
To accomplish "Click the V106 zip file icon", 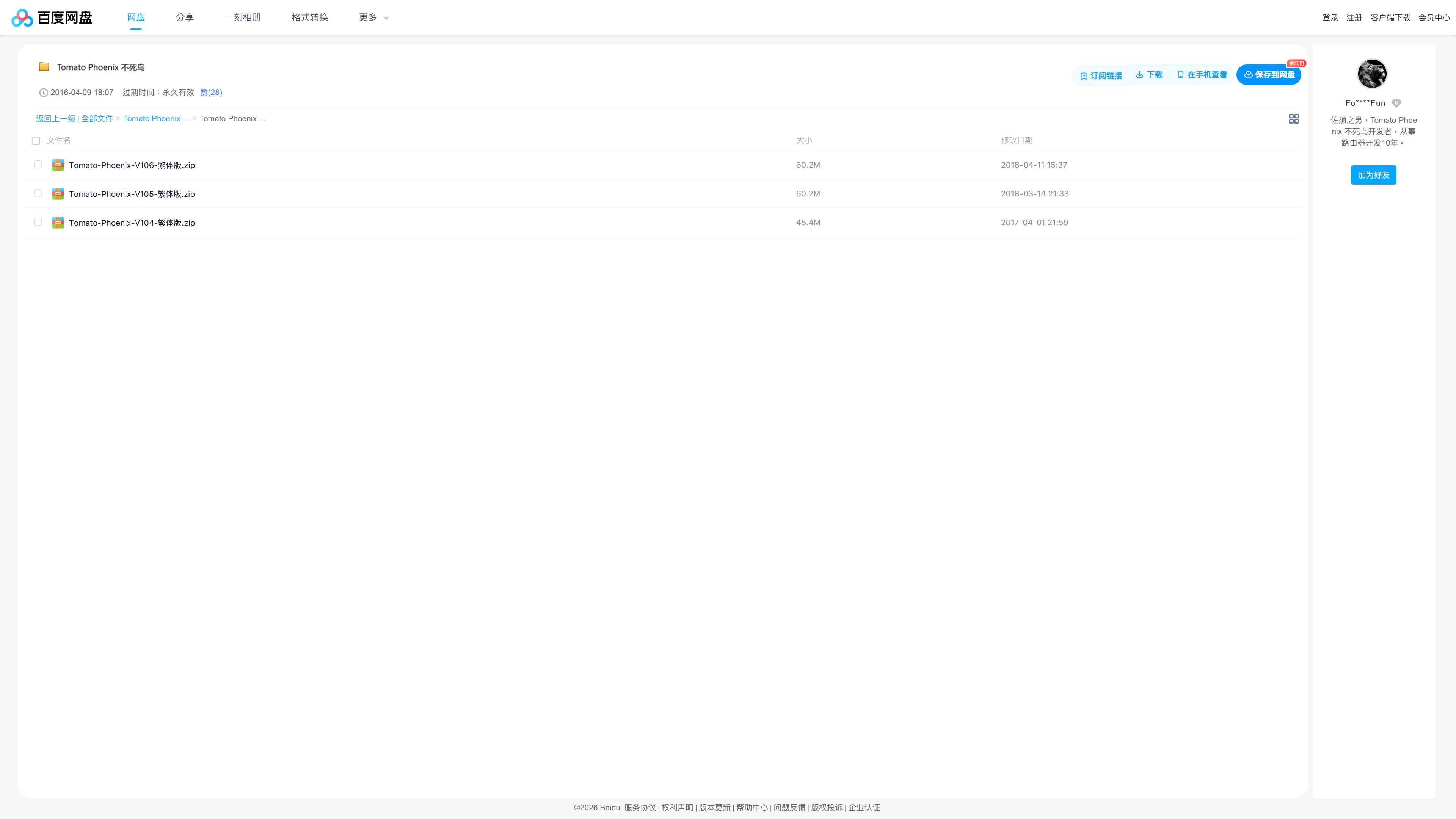I will pyautogui.click(x=58, y=165).
